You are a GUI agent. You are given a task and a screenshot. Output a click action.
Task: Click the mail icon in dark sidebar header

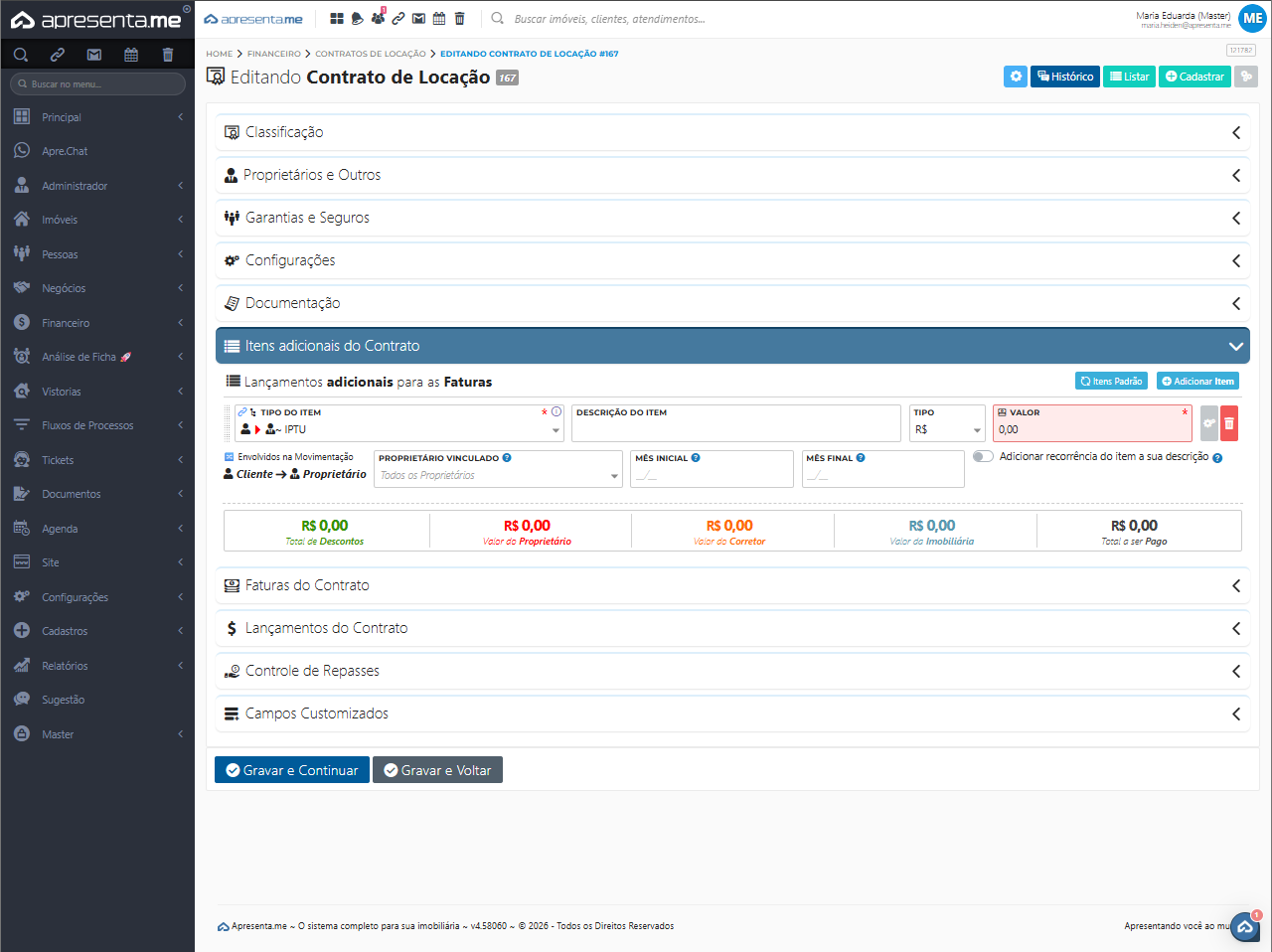[x=94, y=55]
